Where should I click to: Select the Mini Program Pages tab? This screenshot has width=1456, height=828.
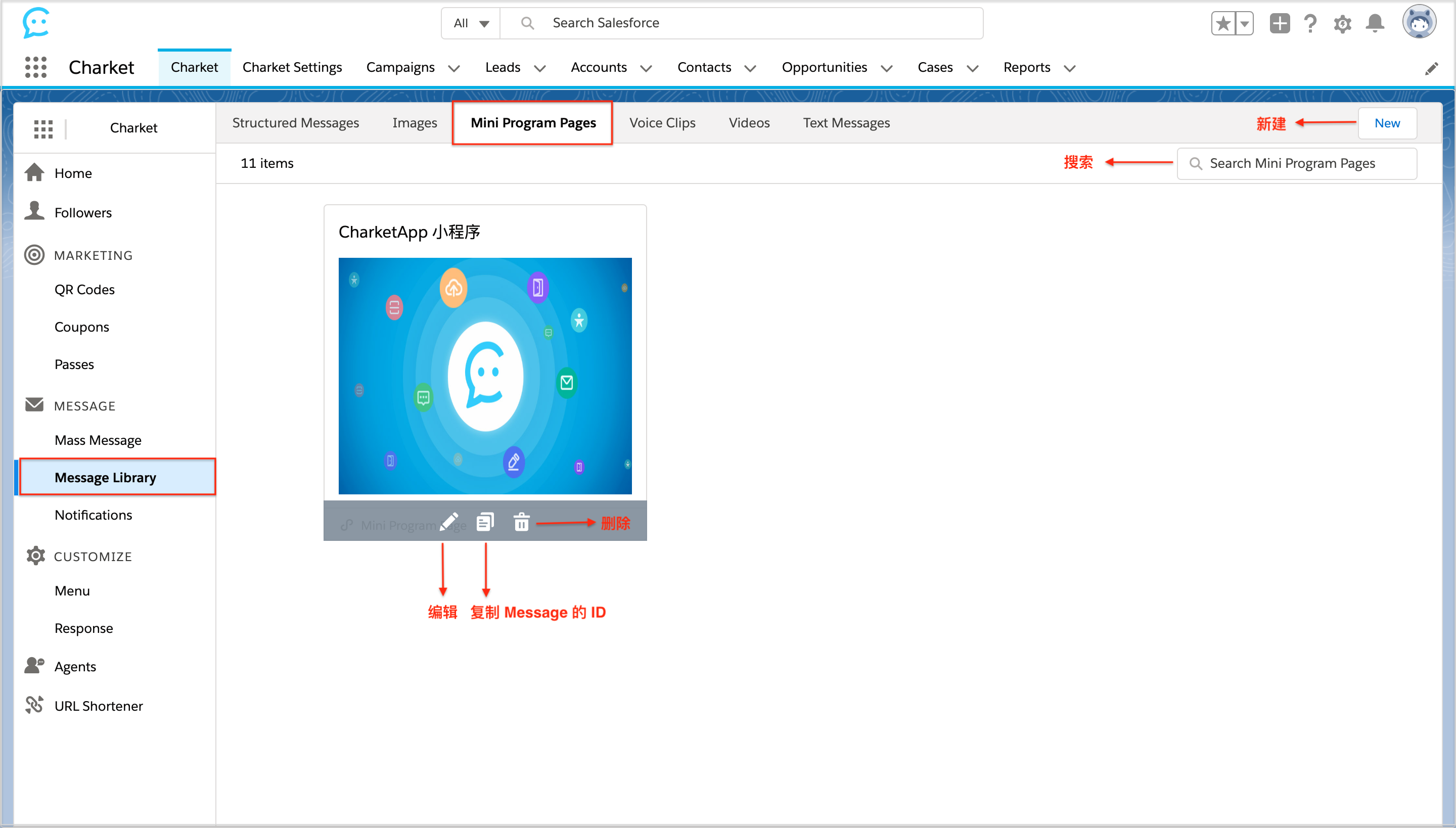click(x=533, y=123)
